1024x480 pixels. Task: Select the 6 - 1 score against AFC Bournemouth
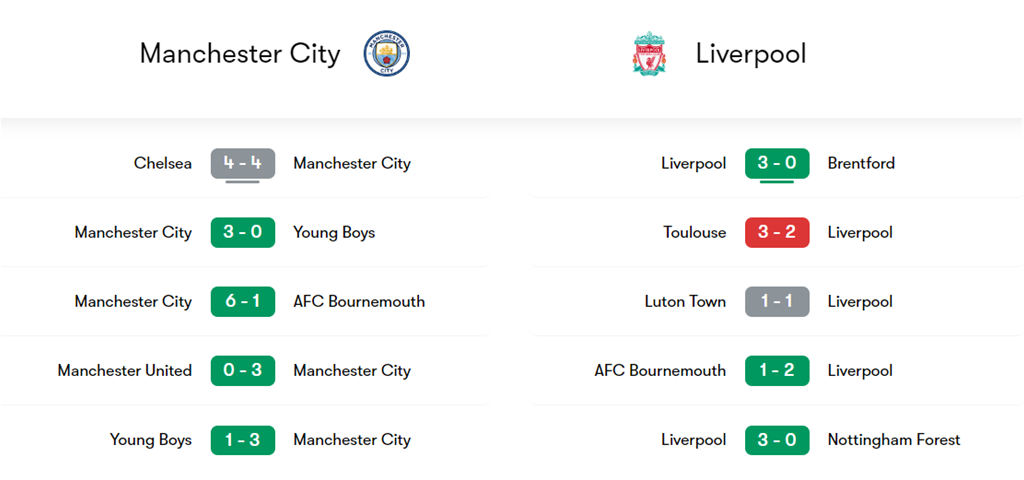[242, 301]
